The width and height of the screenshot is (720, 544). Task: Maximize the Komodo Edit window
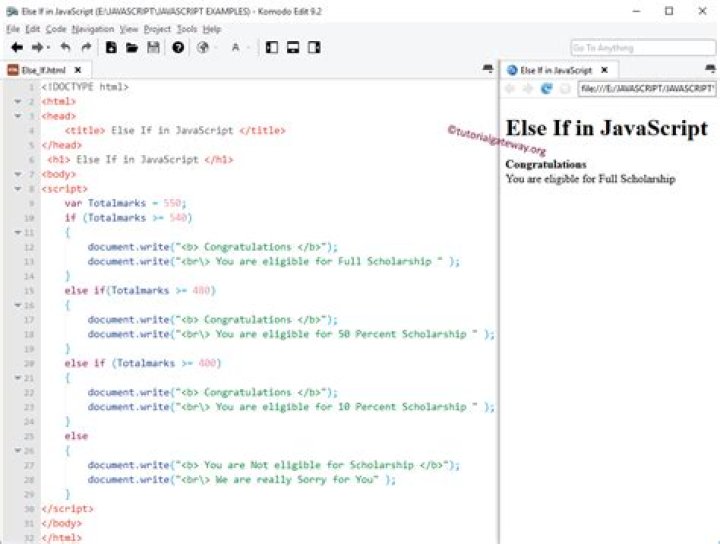[x=669, y=11]
